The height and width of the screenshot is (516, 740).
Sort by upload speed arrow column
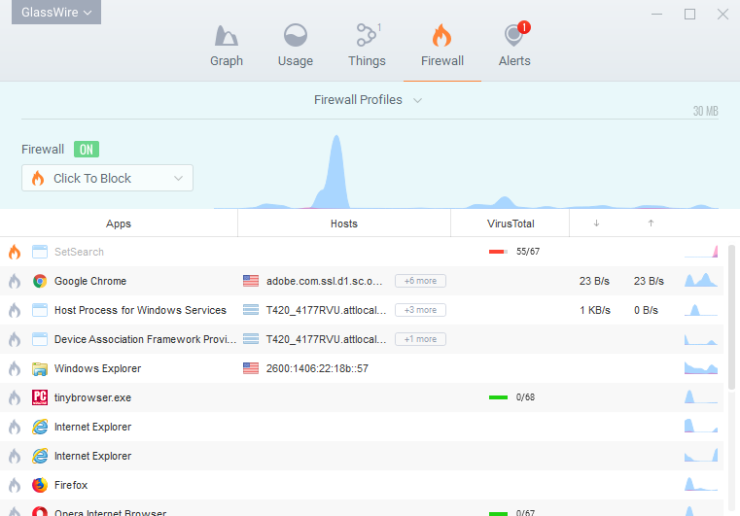coord(651,223)
